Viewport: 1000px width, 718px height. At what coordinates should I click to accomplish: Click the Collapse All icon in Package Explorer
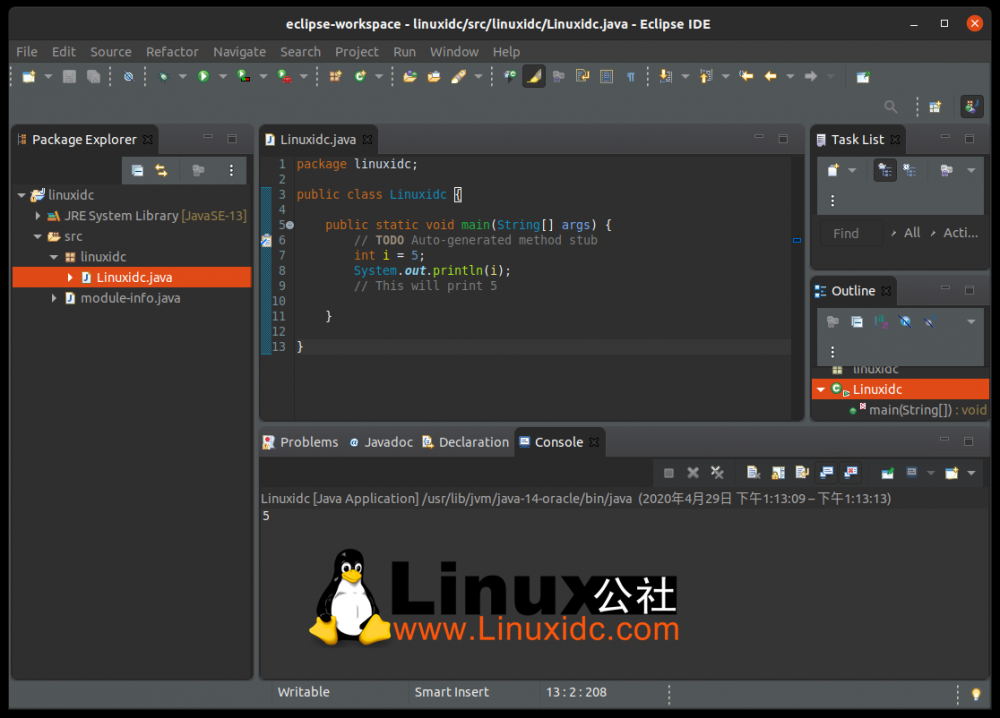click(x=137, y=171)
